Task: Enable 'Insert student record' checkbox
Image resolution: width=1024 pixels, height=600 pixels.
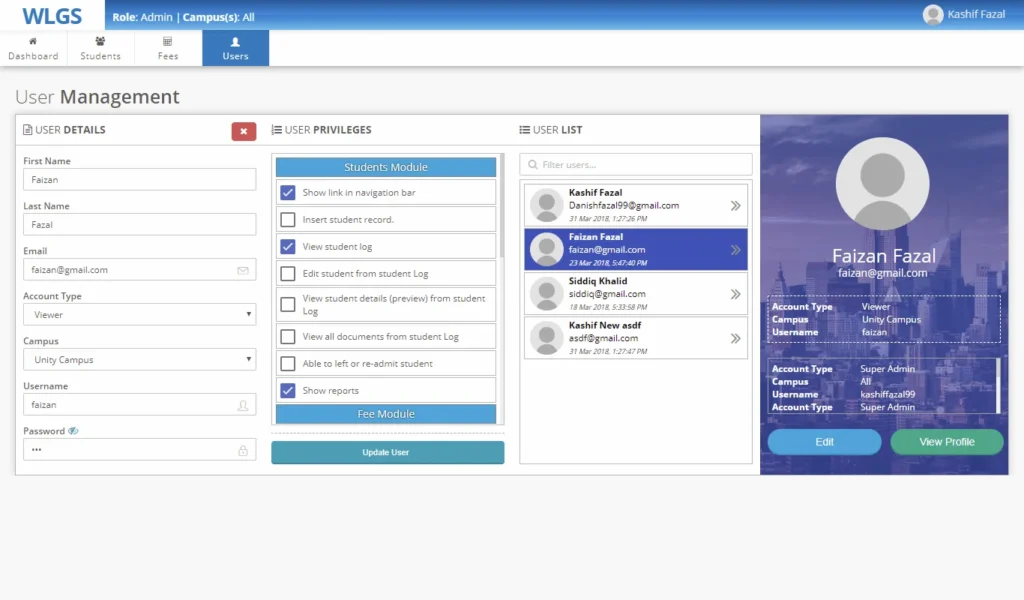Action: (x=288, y=220)
